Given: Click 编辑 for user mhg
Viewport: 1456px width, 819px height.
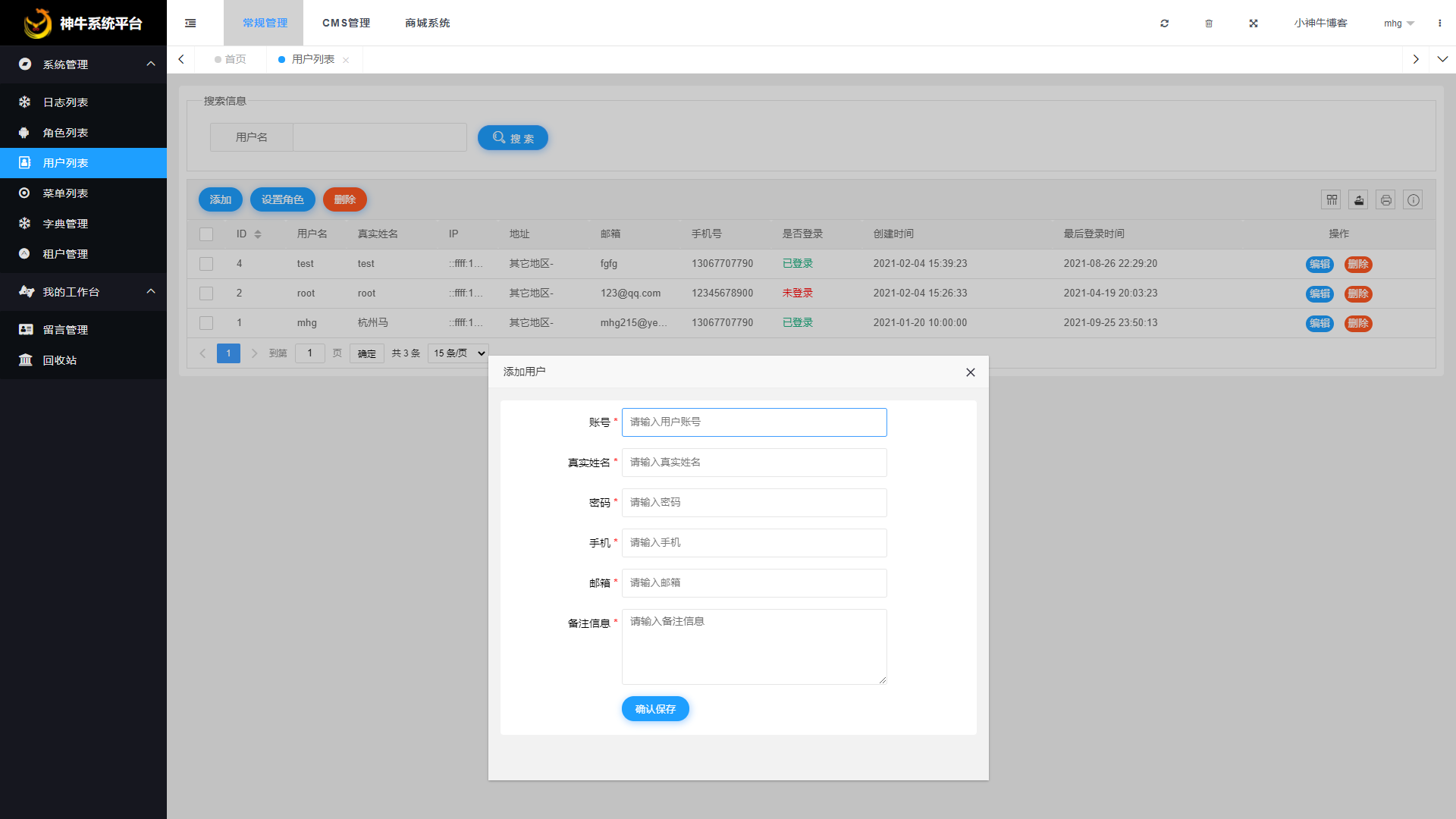Looking at the screenshot, I should pos(1319,323).
